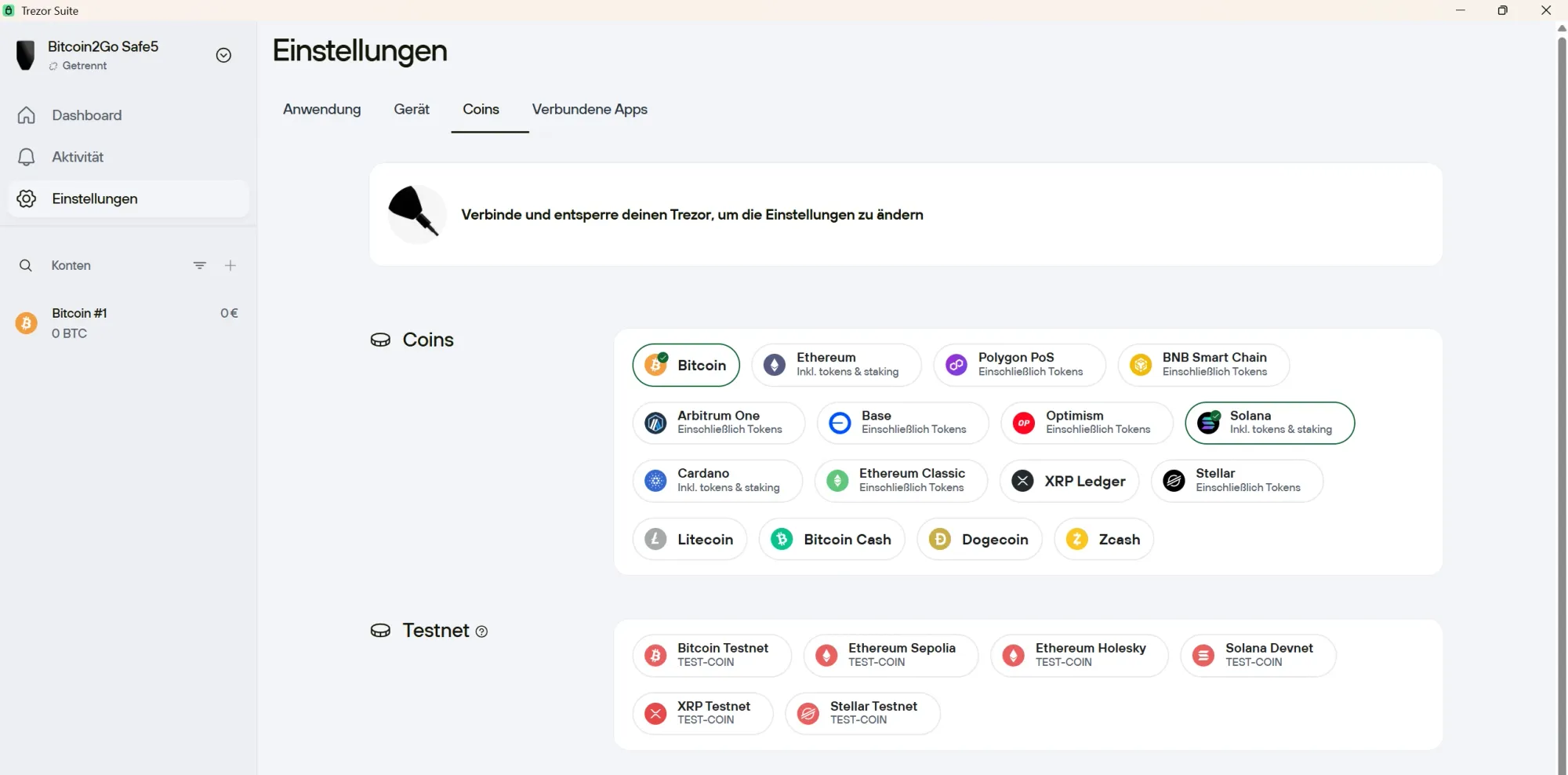The height and width of the screenshot is (775, 1568).
Task: Click the Bitcoin #1 account coin icon
Action: 27,323
